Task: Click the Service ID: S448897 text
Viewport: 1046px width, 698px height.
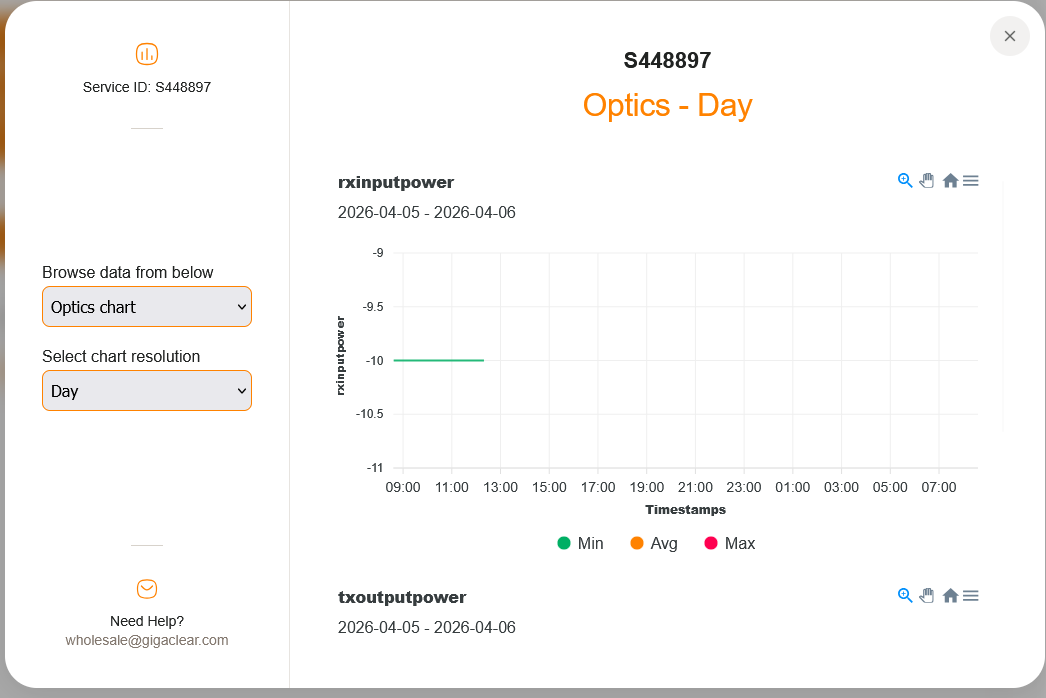Action: [x=147, y=87]
